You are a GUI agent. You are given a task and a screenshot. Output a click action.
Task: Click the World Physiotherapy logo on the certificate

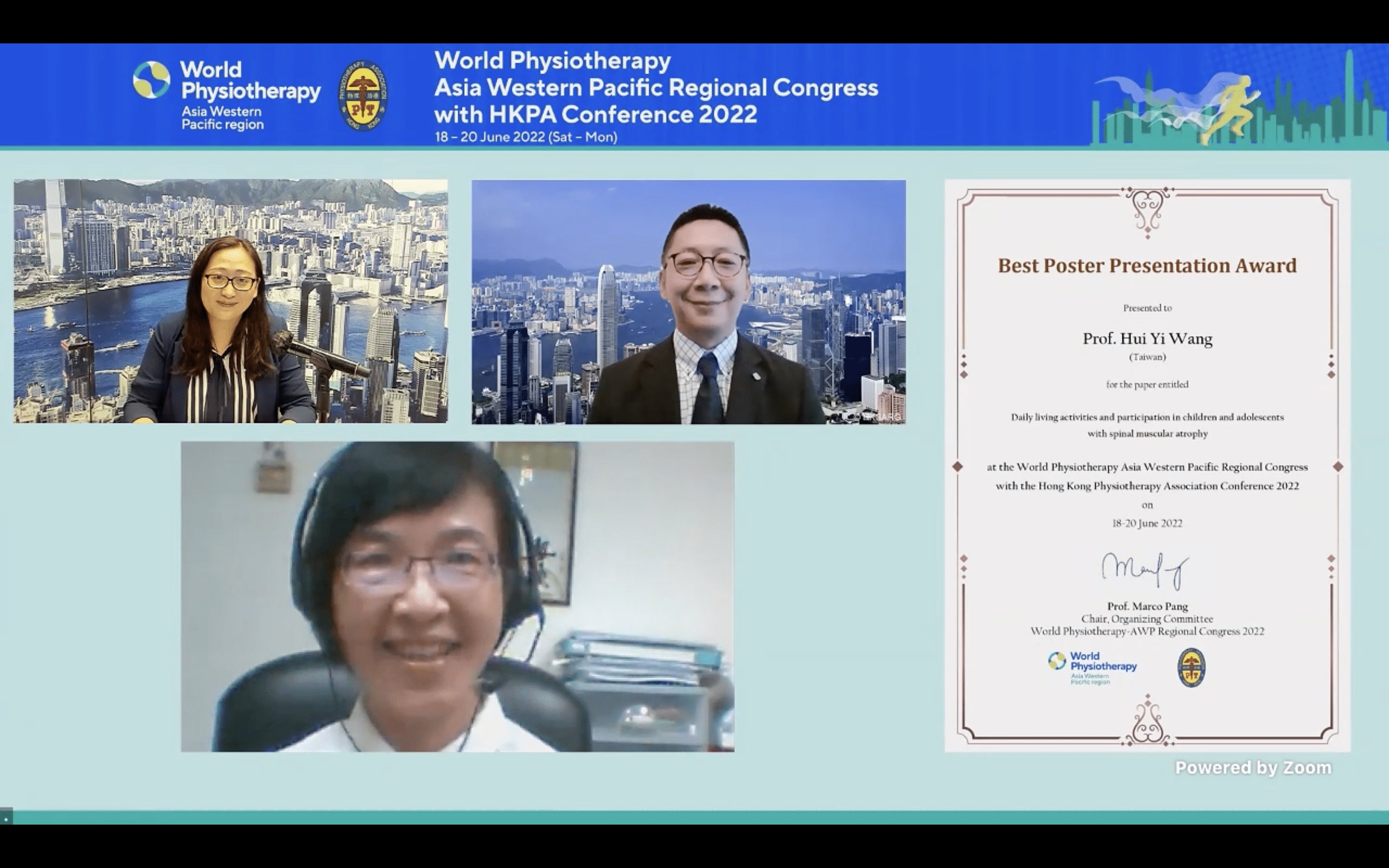[x=1092, y=668]
